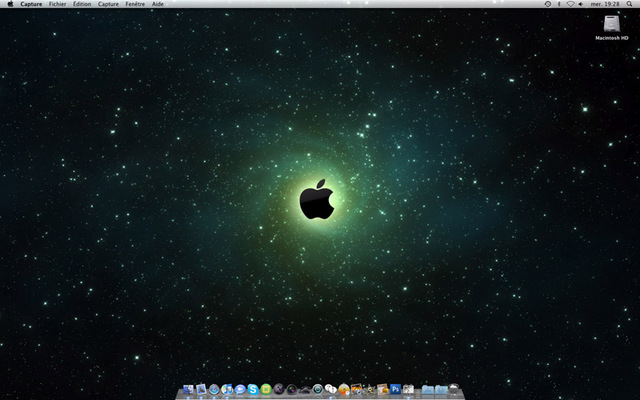Image resolution: width=640 pixels, height=400 pixels.
Task: Open Finder from the Dock
Action: (188, 389)
